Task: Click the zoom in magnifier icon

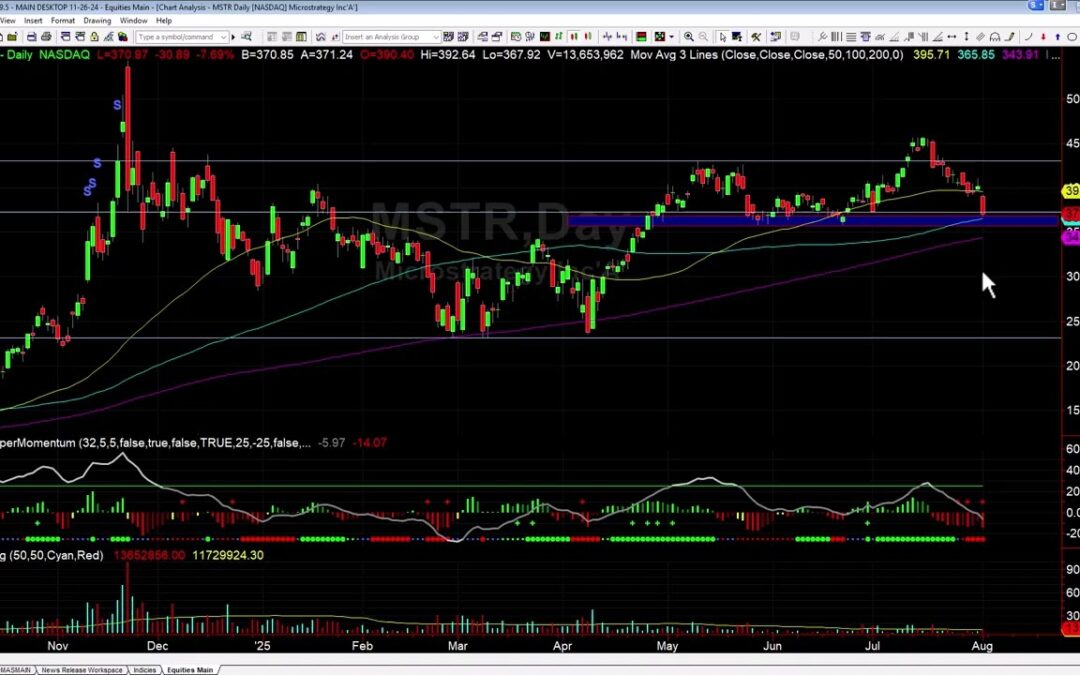Action: (689, 37)
